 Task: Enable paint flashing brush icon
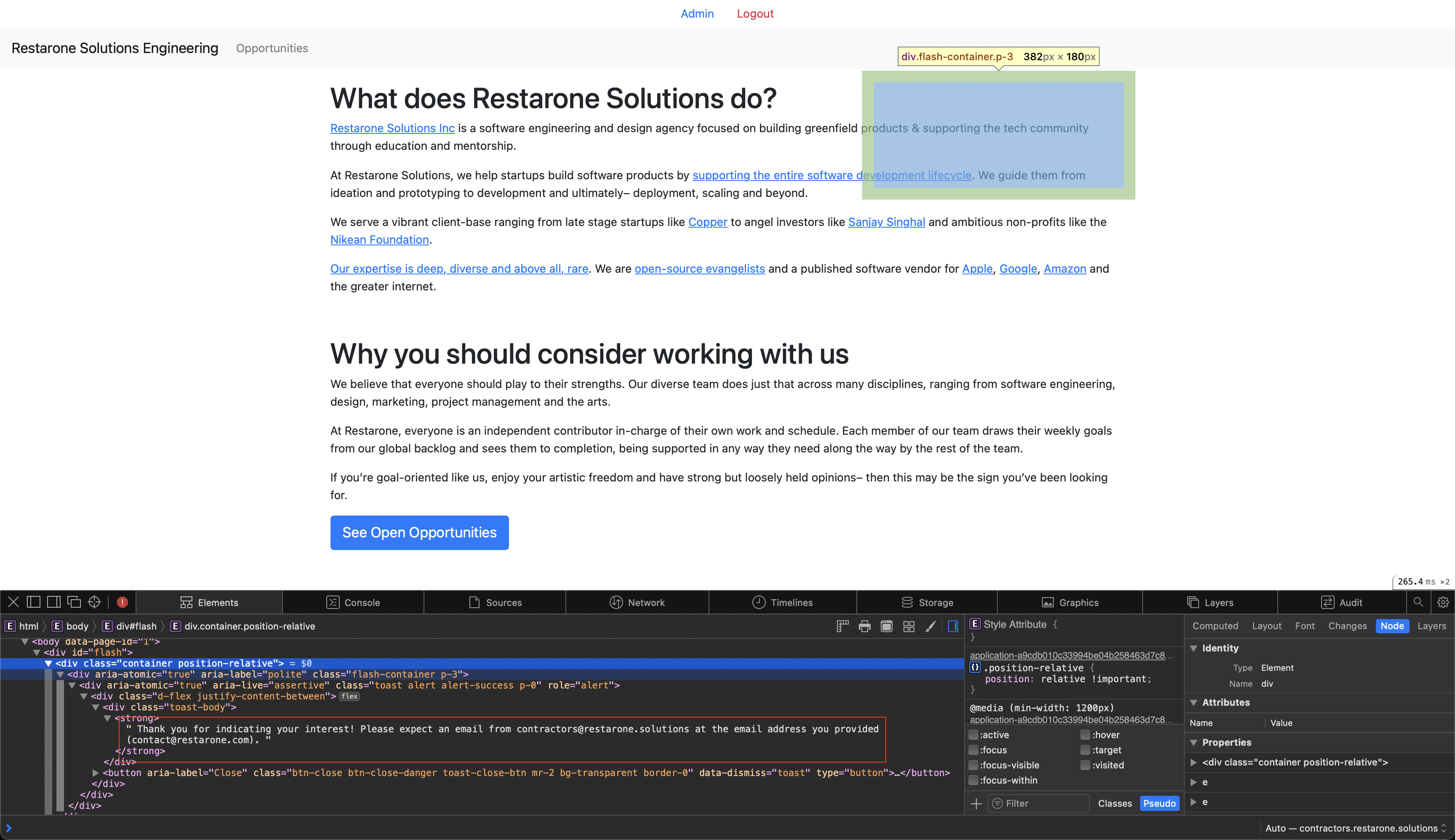pyautogui.click(x=930, y=626)
